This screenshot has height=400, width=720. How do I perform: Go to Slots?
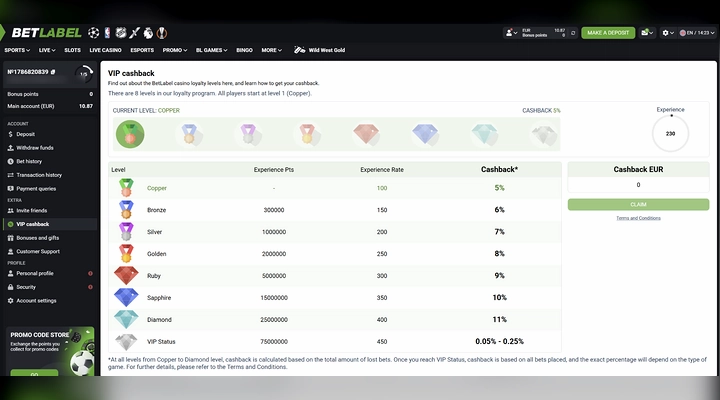click(x=72, y=50)
